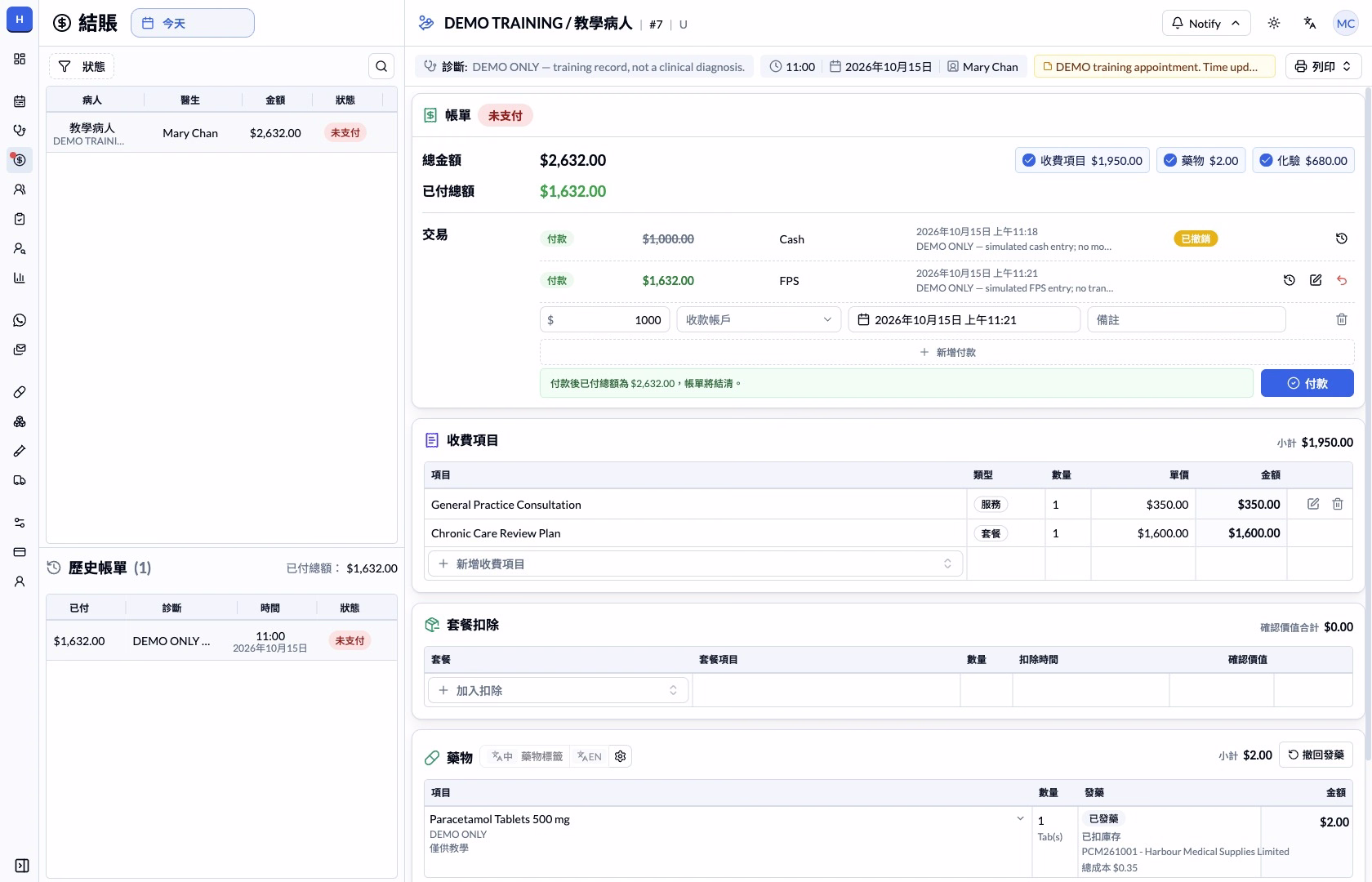1372x882 pixels.
Task: Open the dashboard icon in the sidebar
Action: click(20, 59)
